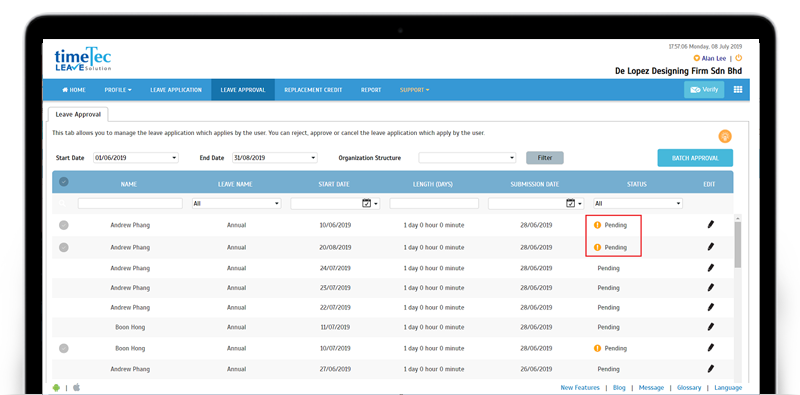Edit Andrew Phang leave starting 27/06/2019
The width and height of the screenshot is (800, 395).
point(710,368)
